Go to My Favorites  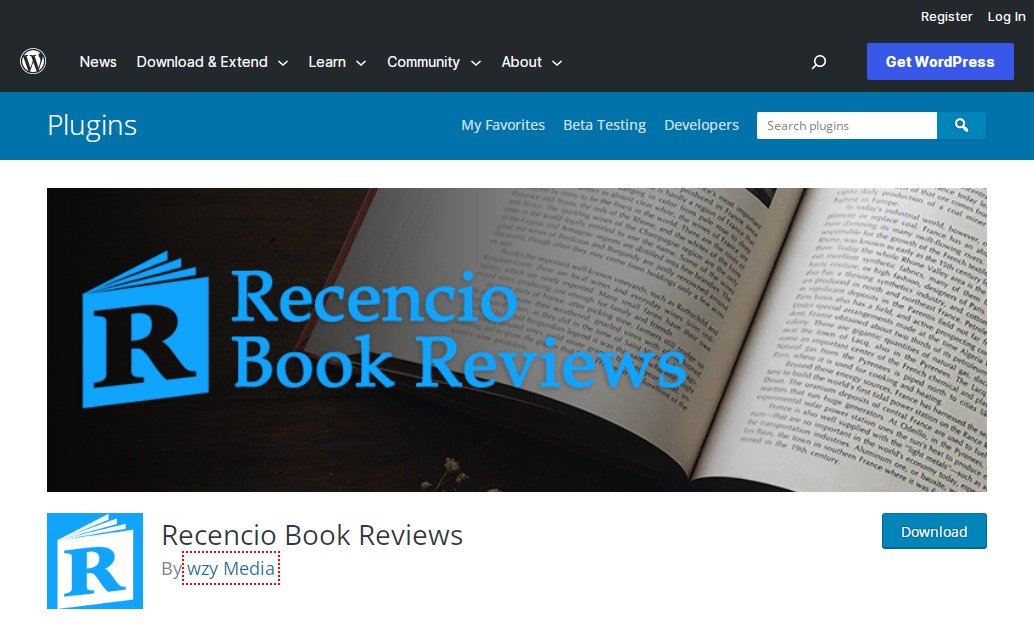coord(502,125)
